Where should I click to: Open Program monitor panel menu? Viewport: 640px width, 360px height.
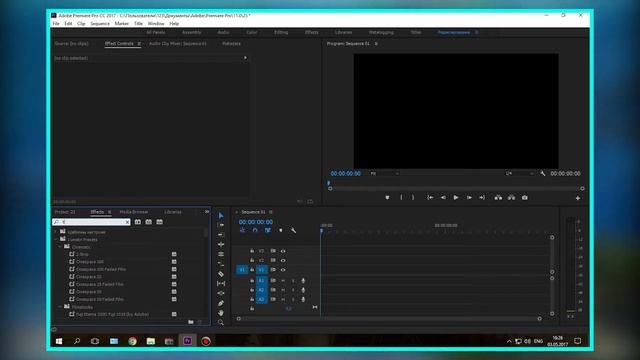click(376, 44)
